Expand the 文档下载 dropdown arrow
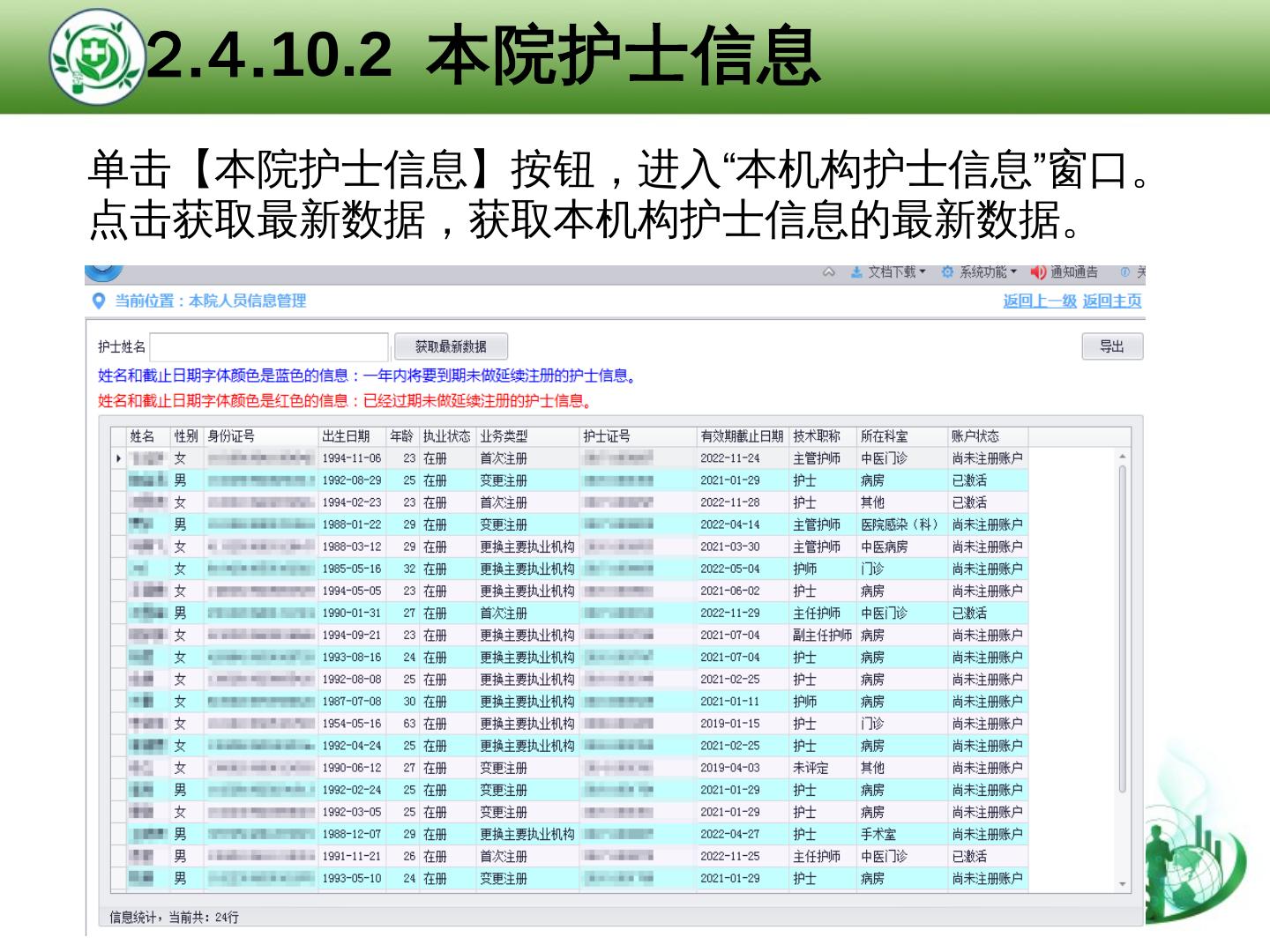The width and height of the screenshot is (1270, 952). (x=923, y=271)
